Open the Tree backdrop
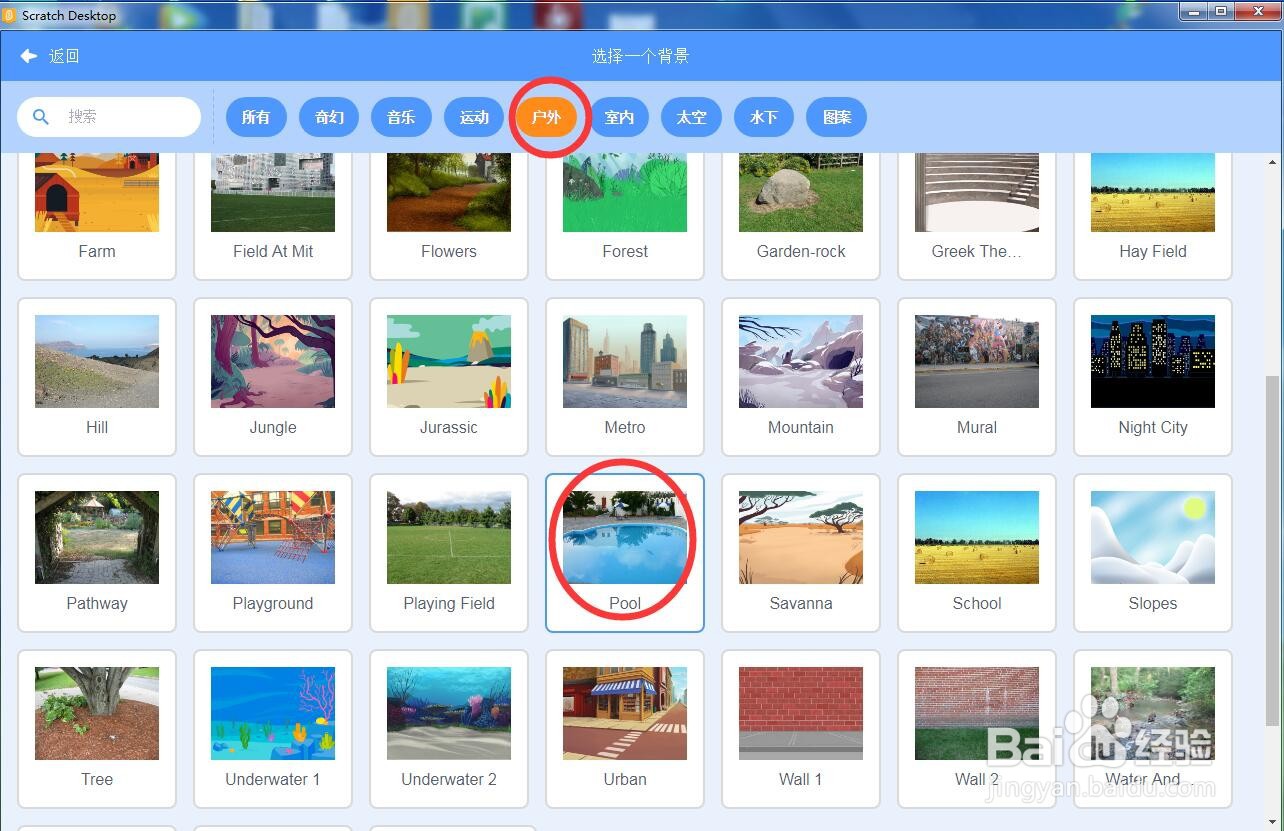This screenshot has height=831, width=1284. [x=97, y=729]
